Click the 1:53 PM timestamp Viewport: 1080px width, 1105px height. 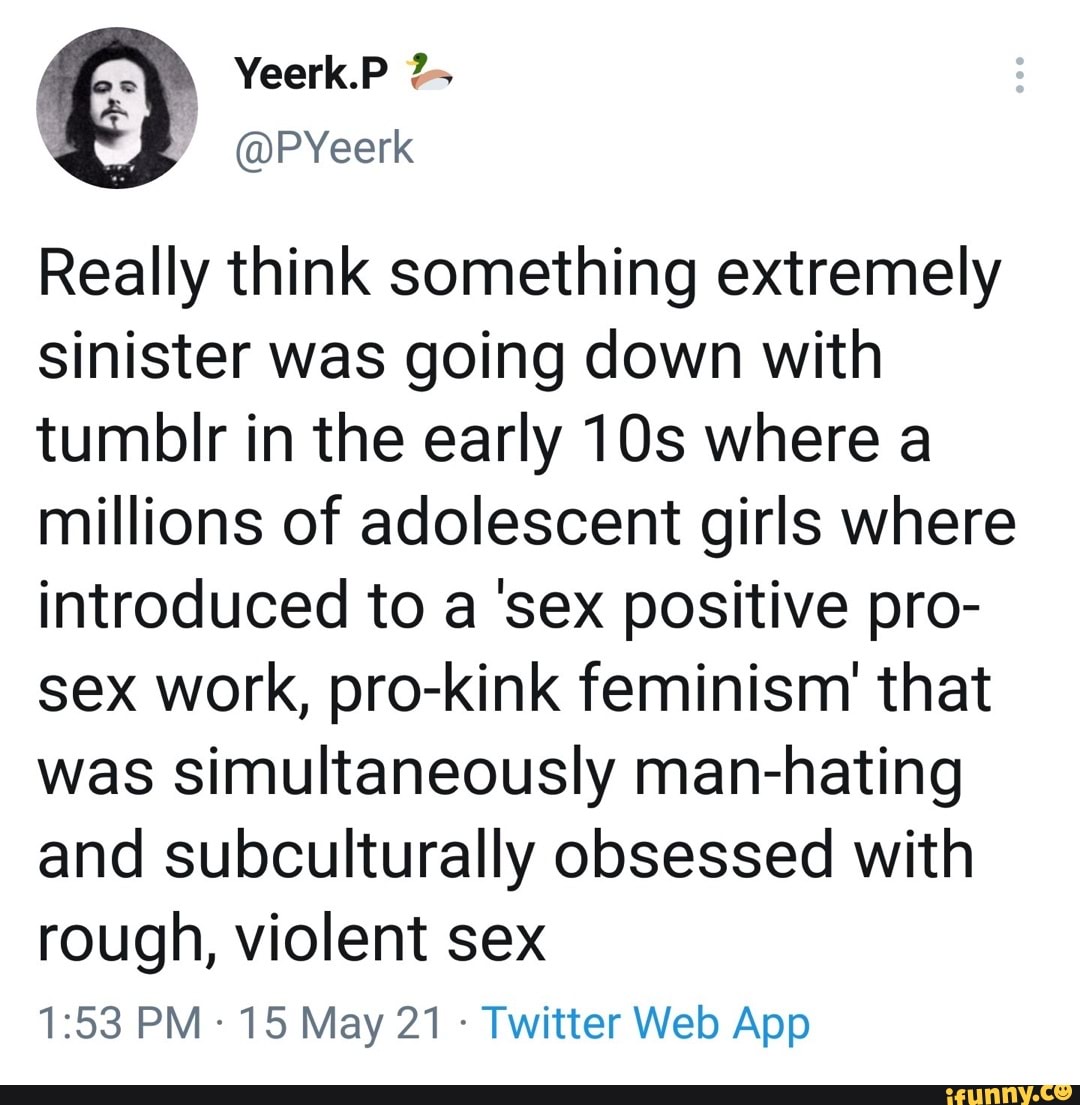pos(119,1023)
